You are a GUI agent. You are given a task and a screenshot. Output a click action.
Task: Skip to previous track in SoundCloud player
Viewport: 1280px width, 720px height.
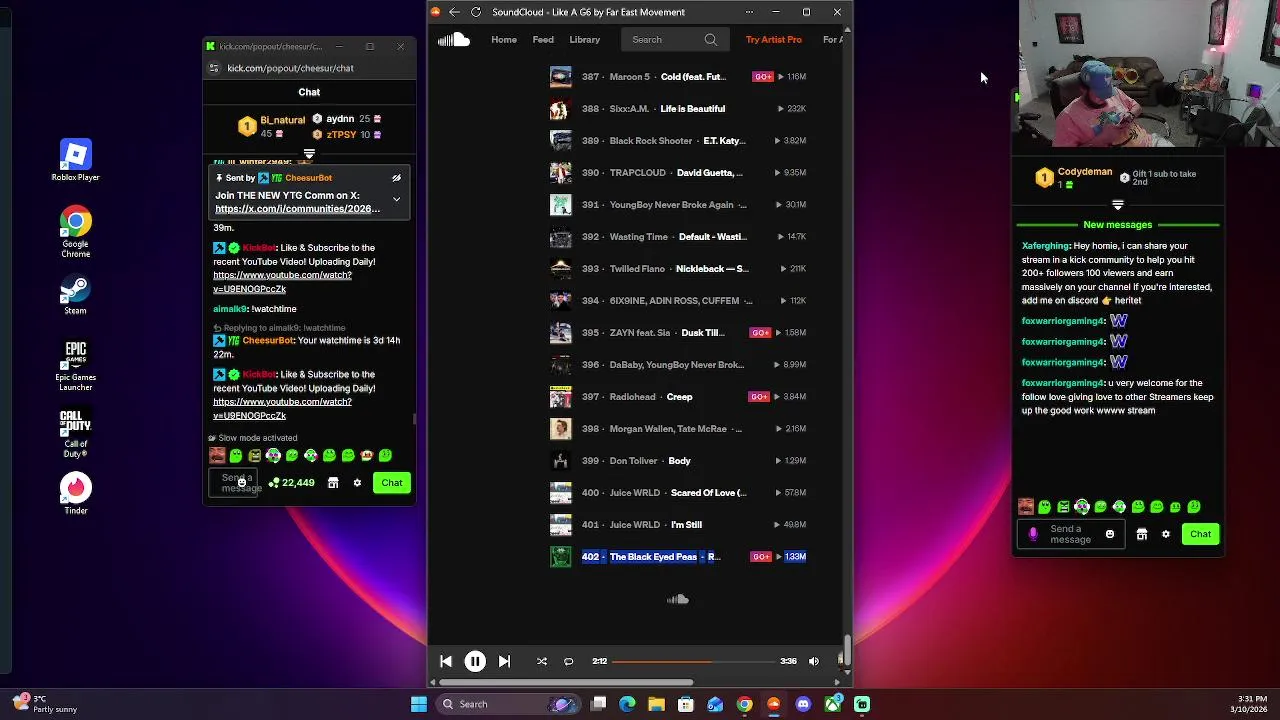click(x=446, y=661)
